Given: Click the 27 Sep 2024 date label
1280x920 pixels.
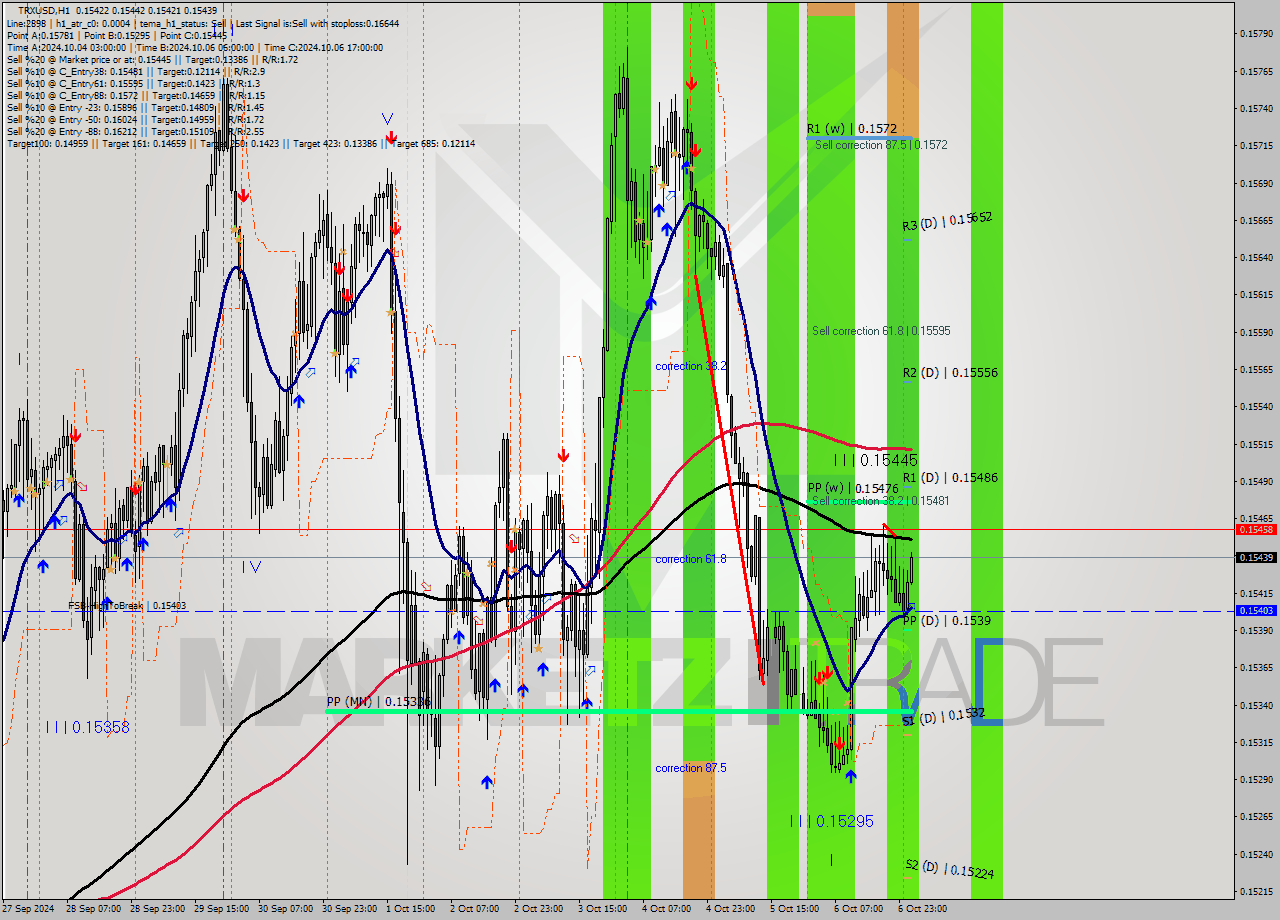Looking at the screenshot, I should 28,909.
